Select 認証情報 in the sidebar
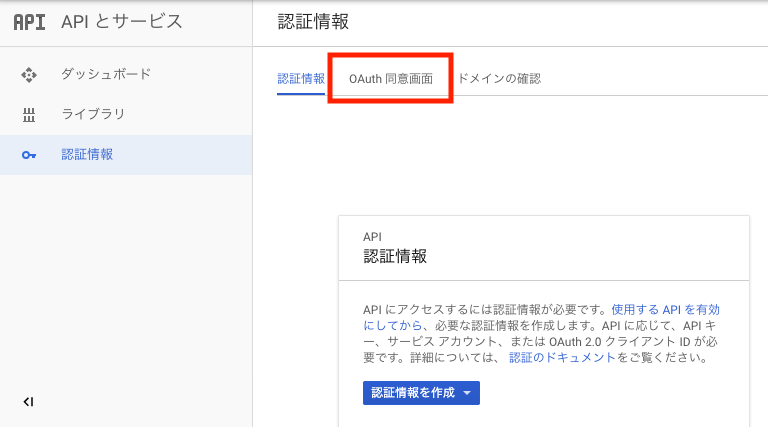Viewport: 768px width, 427px height. (126, 155)
